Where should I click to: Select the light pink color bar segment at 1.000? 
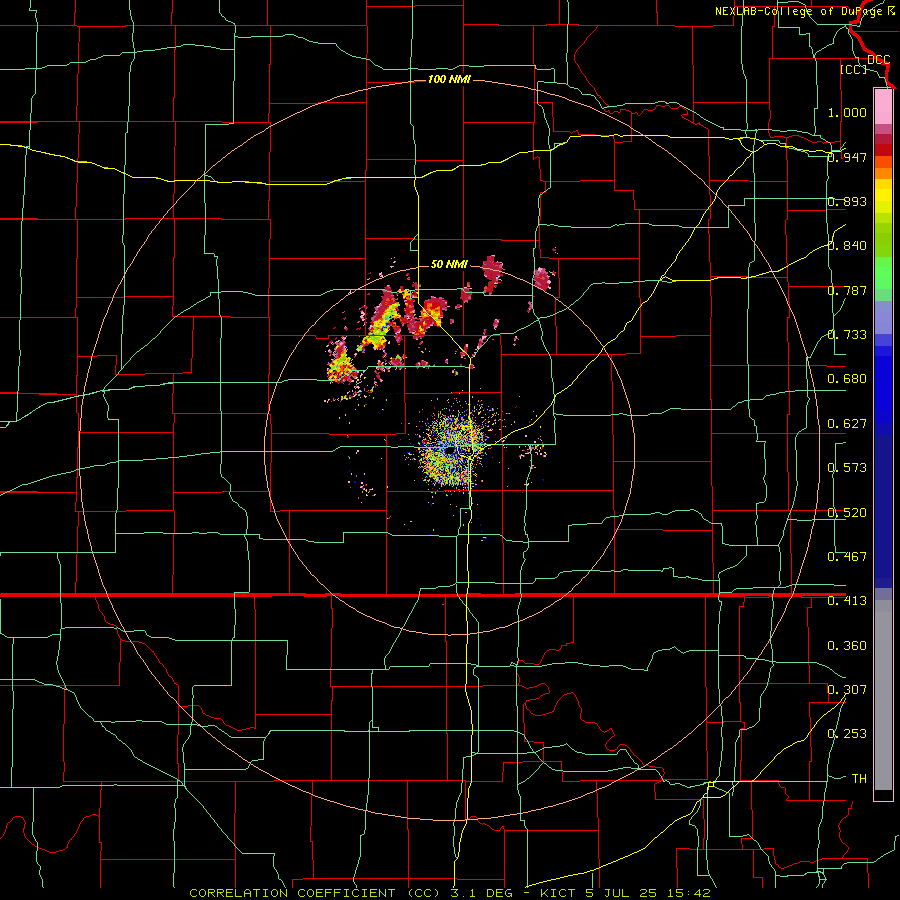(883, 107)
